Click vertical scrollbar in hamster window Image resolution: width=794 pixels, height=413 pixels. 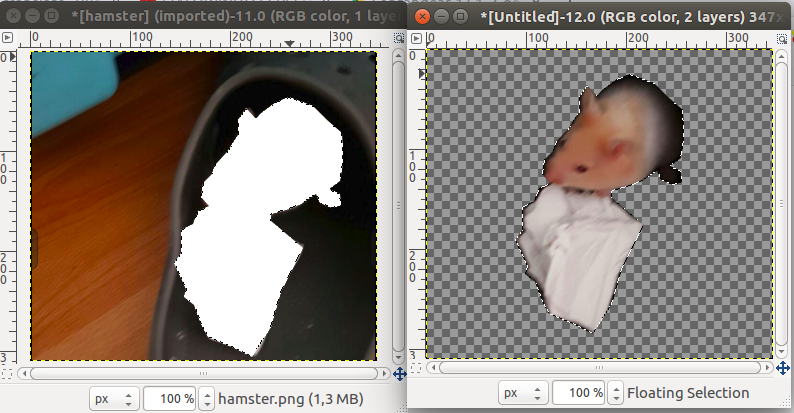[x=399, y=205]
